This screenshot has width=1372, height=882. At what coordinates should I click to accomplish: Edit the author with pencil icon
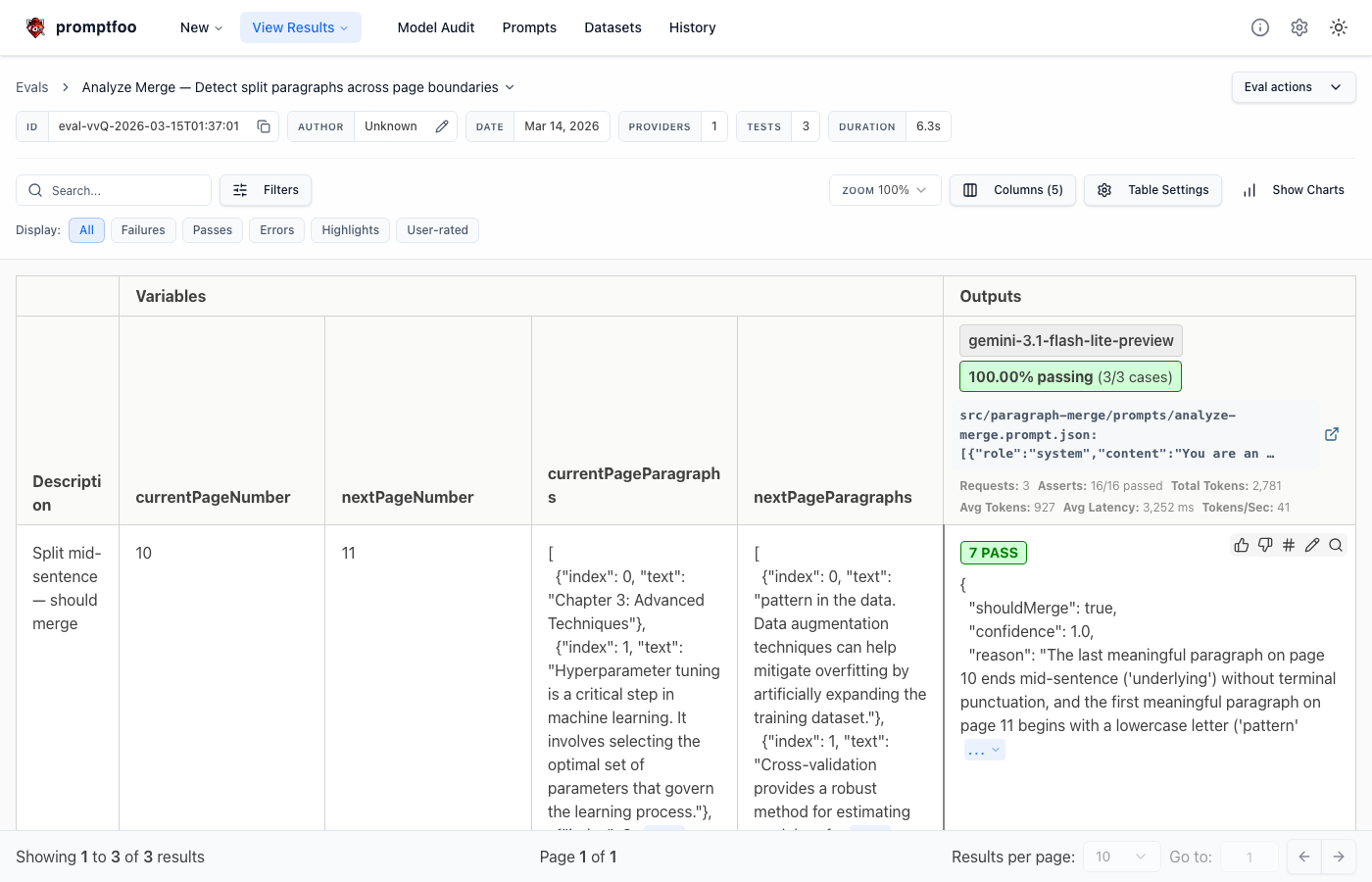tap(442, 126)
